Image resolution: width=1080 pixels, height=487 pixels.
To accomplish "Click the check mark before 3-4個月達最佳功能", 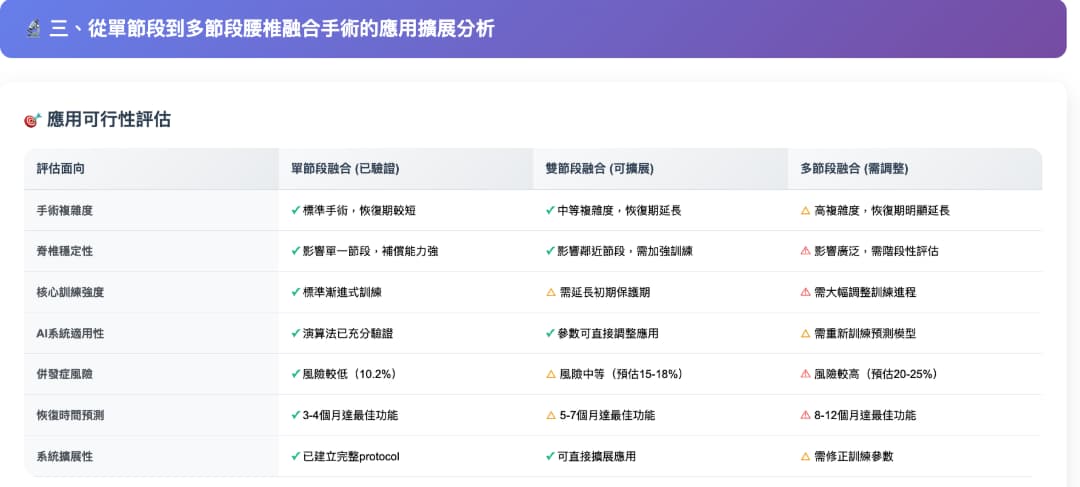I will click(295, 415).
